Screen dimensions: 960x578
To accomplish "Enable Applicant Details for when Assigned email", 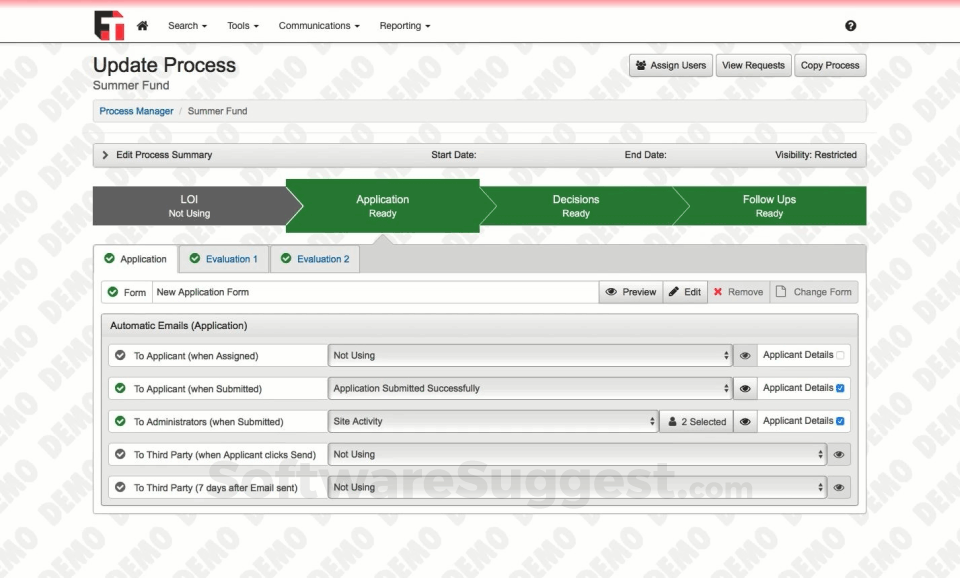I will (x=840, y=355).
